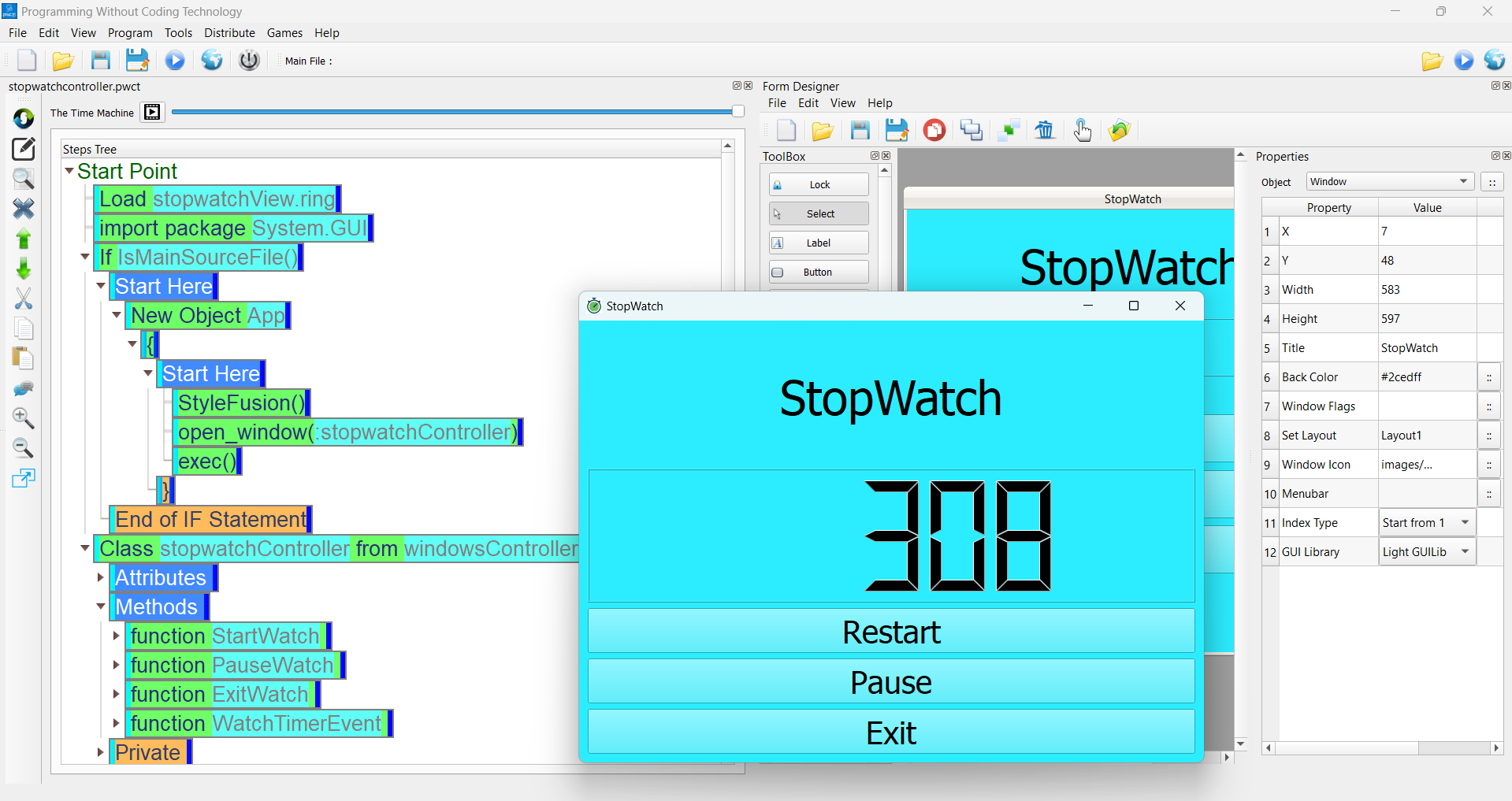The image size is (1512, 801).
Task: Select the pointing-hand icon in Form Designer toolbar
Action: (x=1083, y=130)
